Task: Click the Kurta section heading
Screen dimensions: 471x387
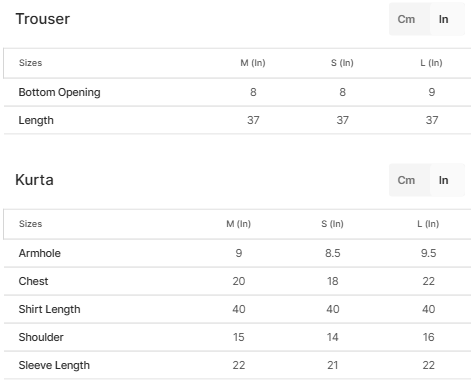Action: pyautogui.click(x=34, y=180)
